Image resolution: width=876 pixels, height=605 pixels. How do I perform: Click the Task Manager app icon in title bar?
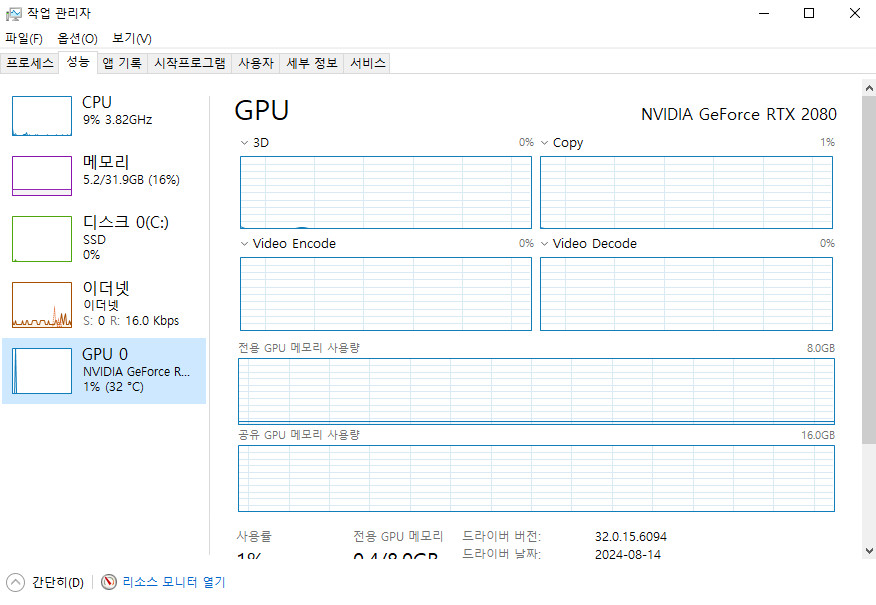(13, 13)
